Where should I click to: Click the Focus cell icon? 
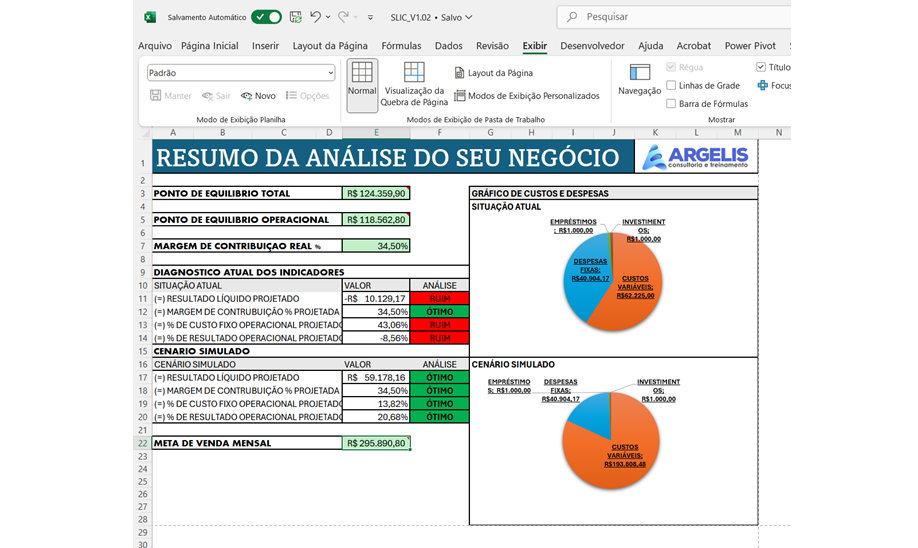(762, 85)
